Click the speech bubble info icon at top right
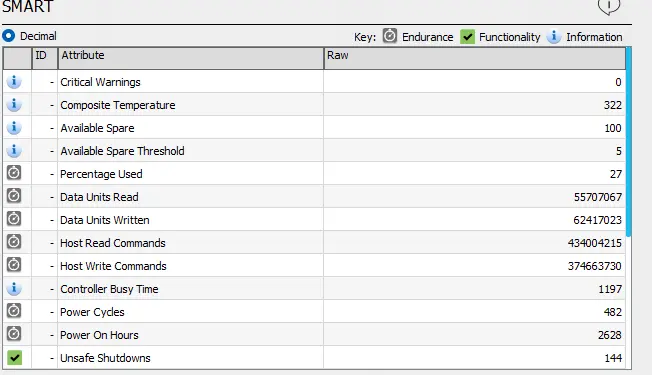The height and width of the screenshot is (375, 652). 609,7
